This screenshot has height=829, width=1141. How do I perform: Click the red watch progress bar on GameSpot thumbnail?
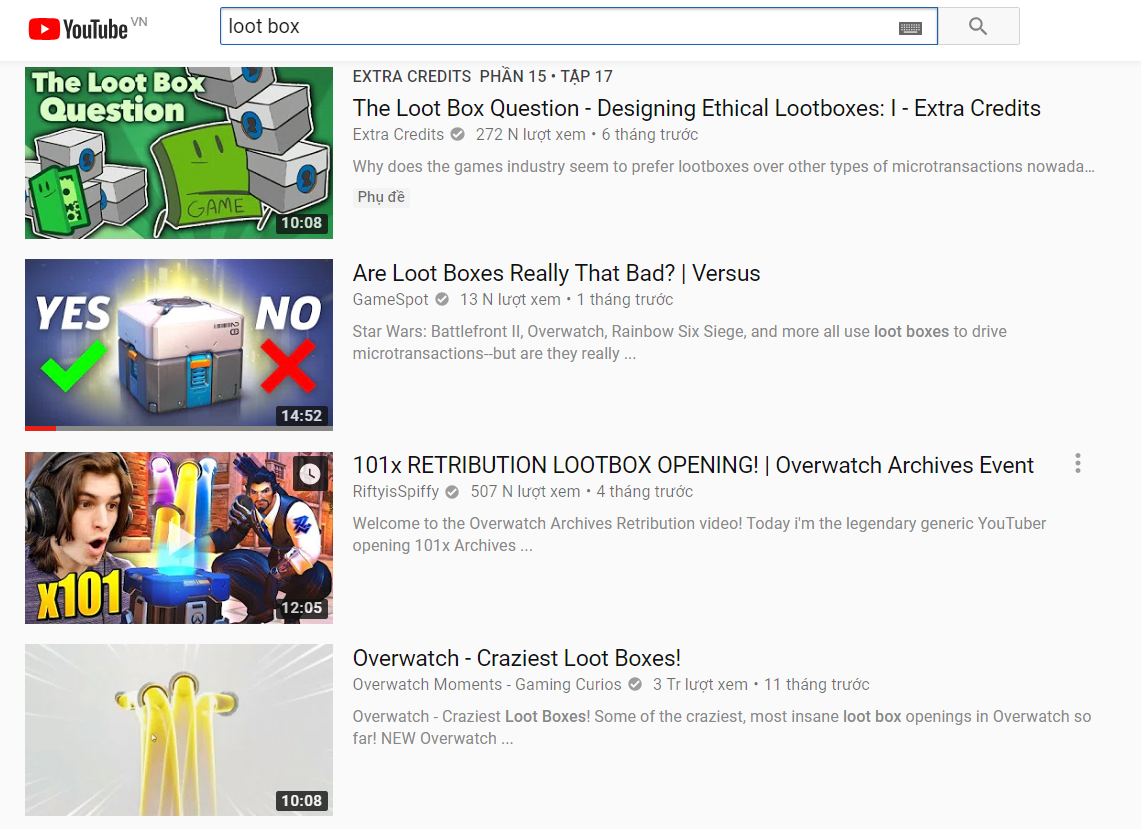(x=40, y=428)
